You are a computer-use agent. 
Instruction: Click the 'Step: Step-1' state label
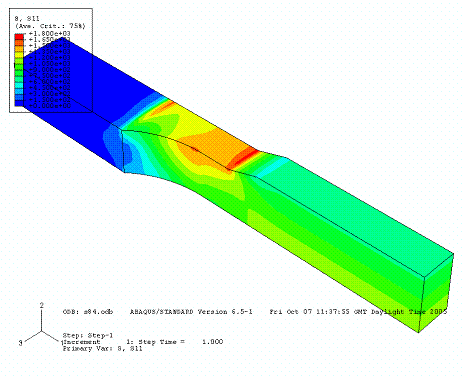tap(88, 335)
